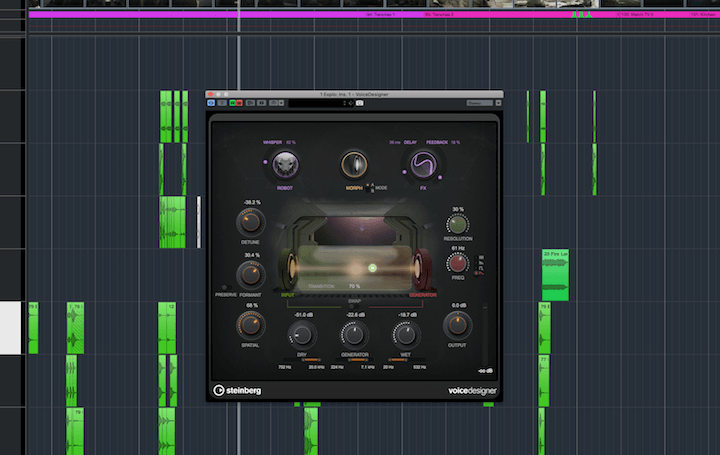Screen dimensions: 720x455
Task: Click the Detune -38.2 % value
Action: 252,202
